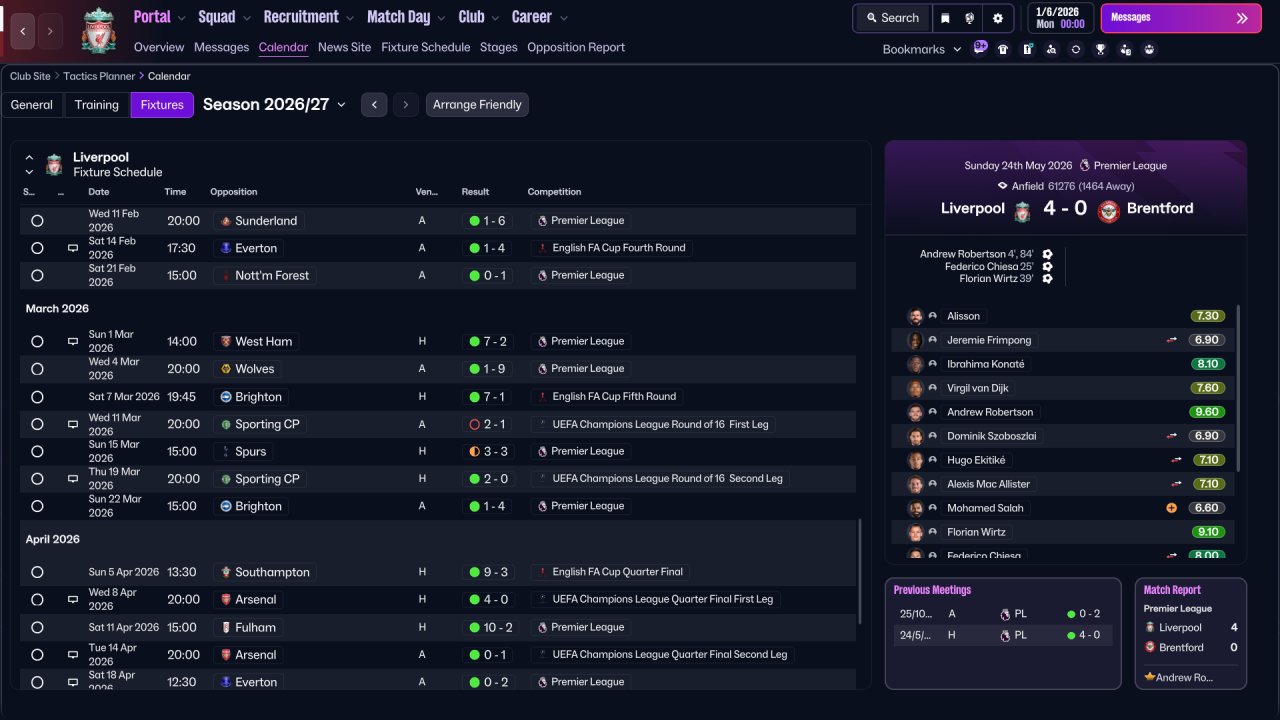Switch to the Training calendar tab
The height and width of the screenshot is (720, 1280).
tap(97, 105)
